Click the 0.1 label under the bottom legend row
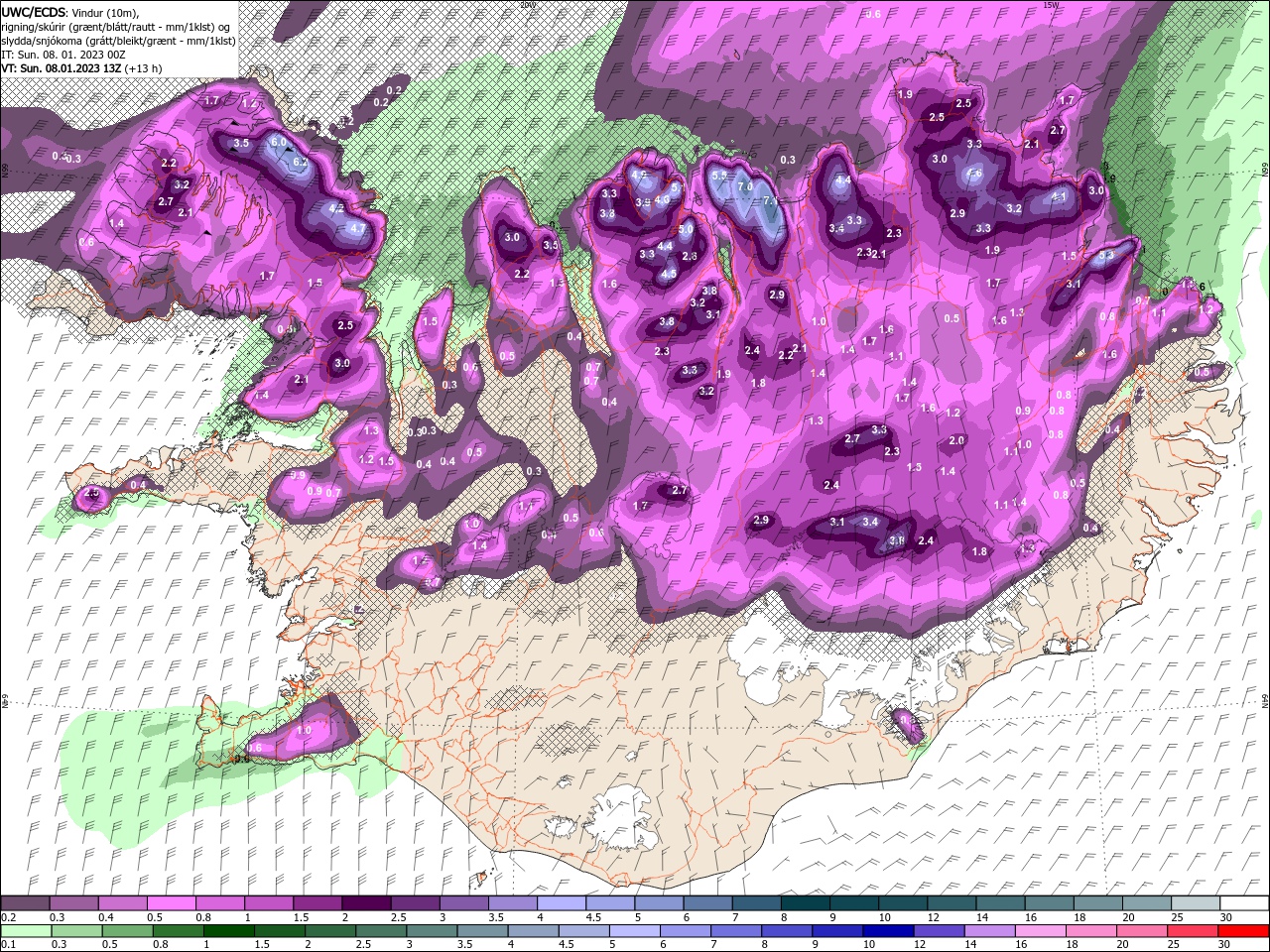Screen dimensions: 1270x952 pos(8,943)
